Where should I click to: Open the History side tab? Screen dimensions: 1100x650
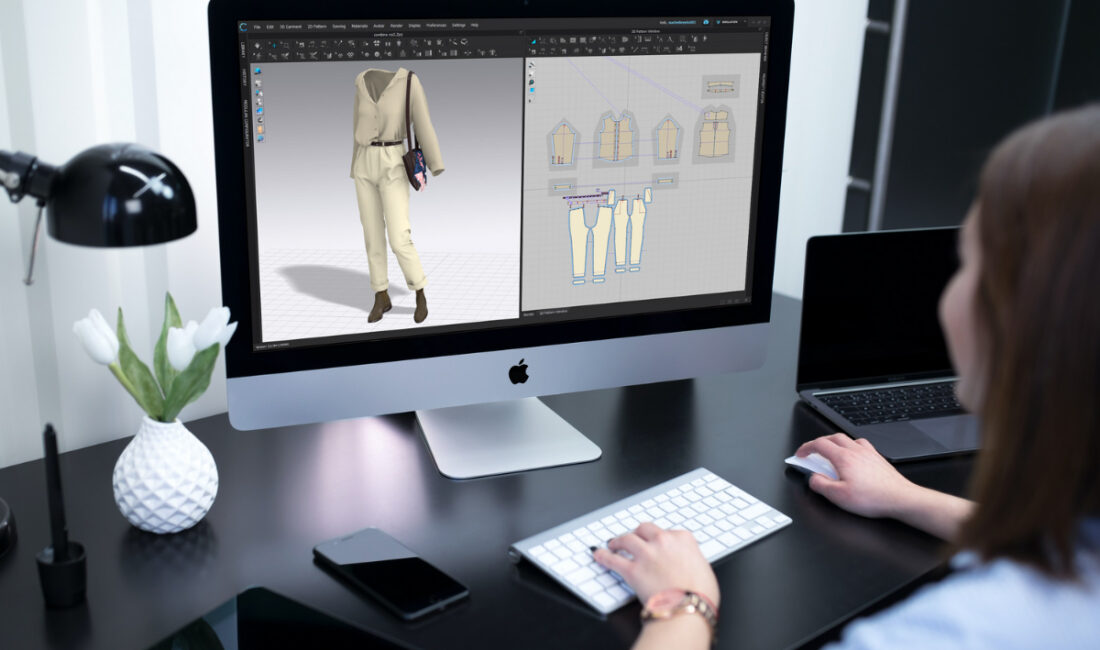coord(243,76)
